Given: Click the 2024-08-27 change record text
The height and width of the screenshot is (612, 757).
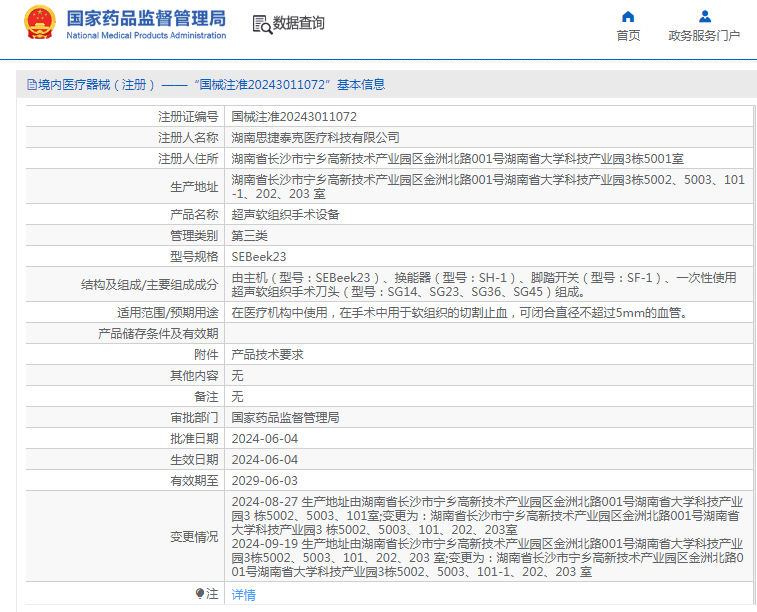Looking at the screenshot, I should click(x=487, y=516).
